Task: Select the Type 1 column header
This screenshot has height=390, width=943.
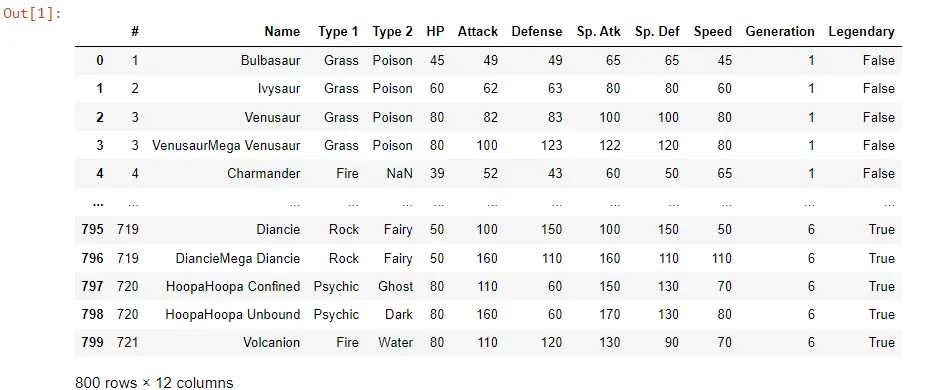Action: 338,32
